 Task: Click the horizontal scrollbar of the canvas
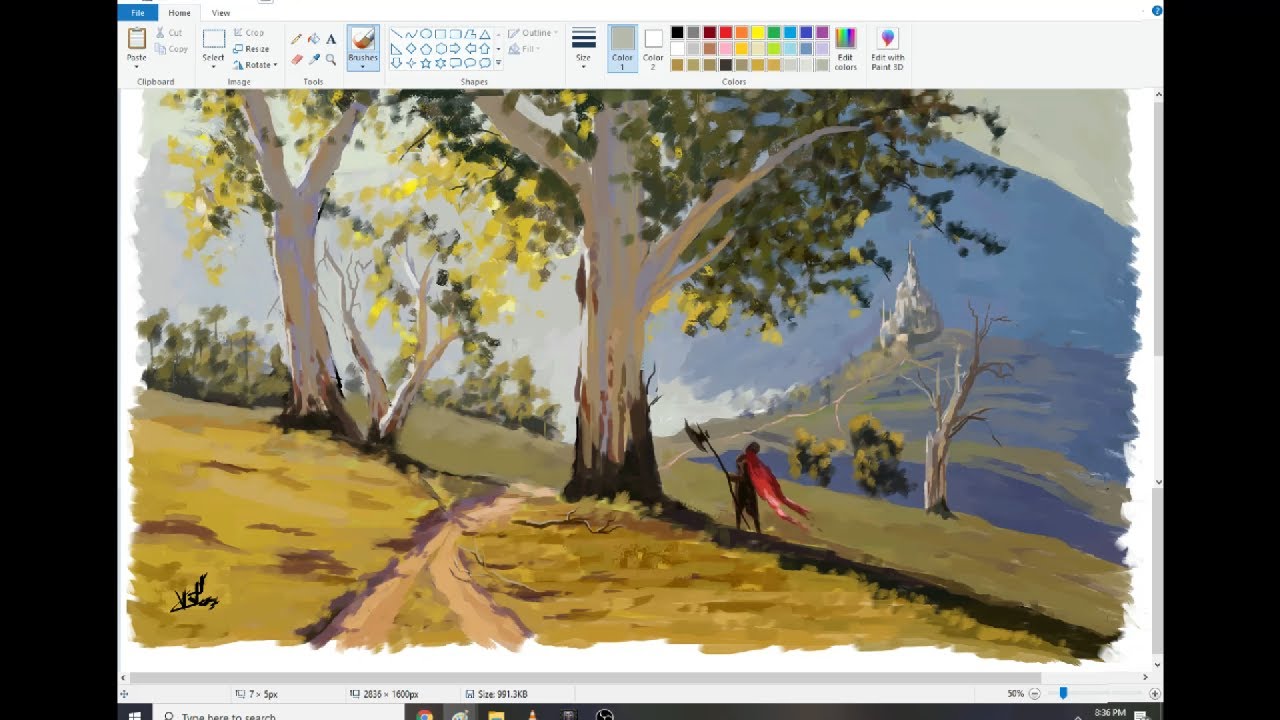(585, 678)
